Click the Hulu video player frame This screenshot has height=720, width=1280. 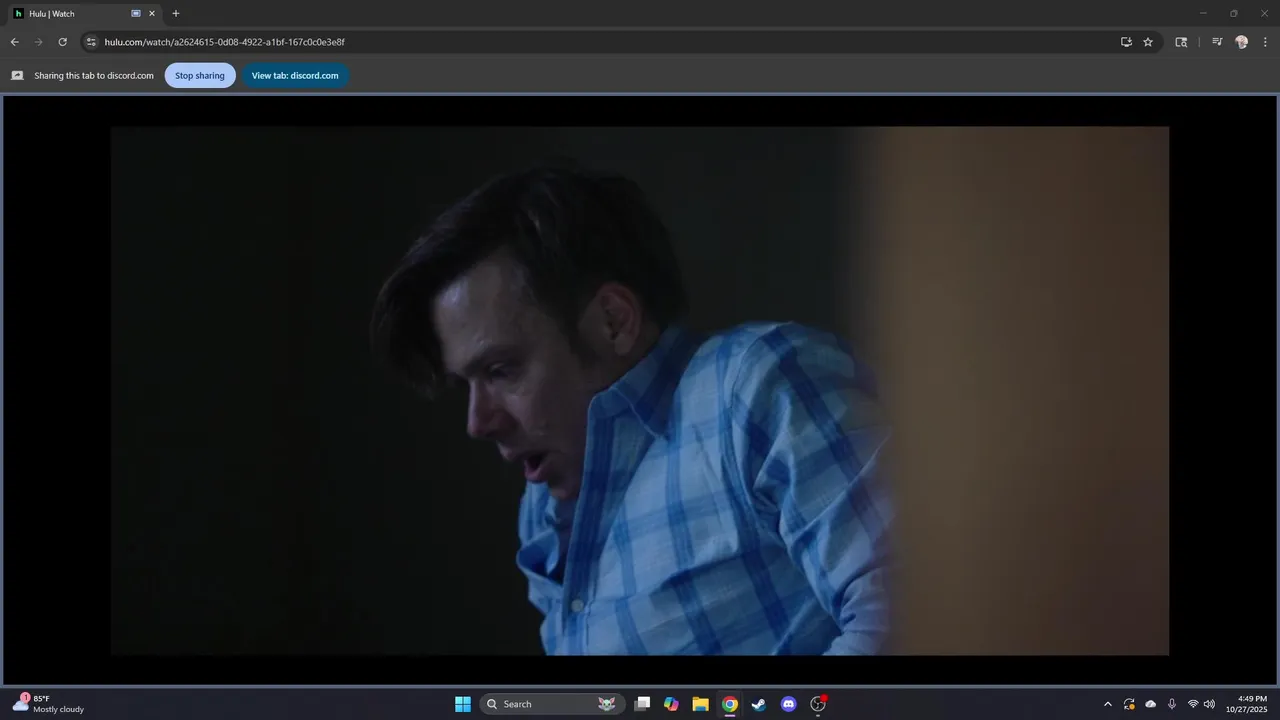tap(640, 390)
